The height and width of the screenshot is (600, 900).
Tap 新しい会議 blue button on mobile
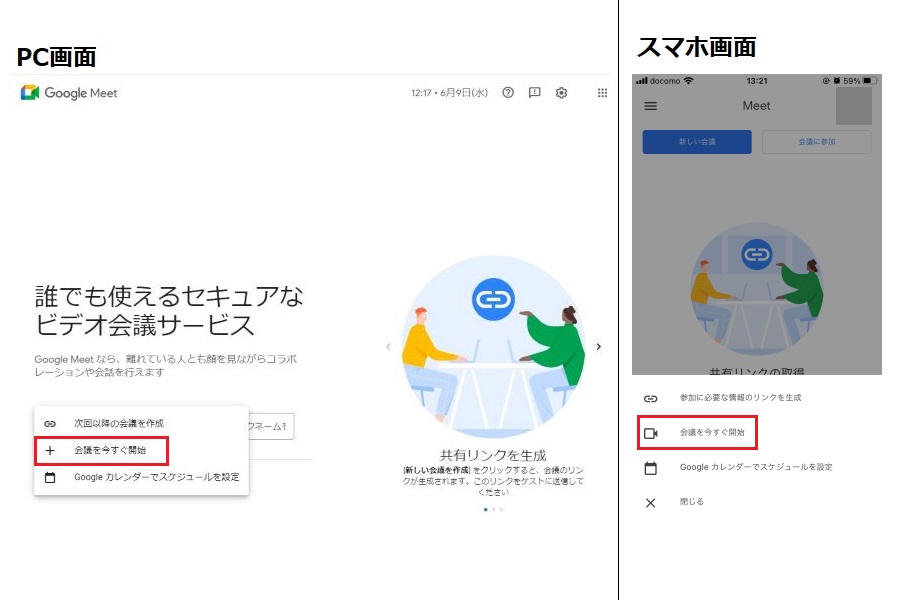point(697,142)
